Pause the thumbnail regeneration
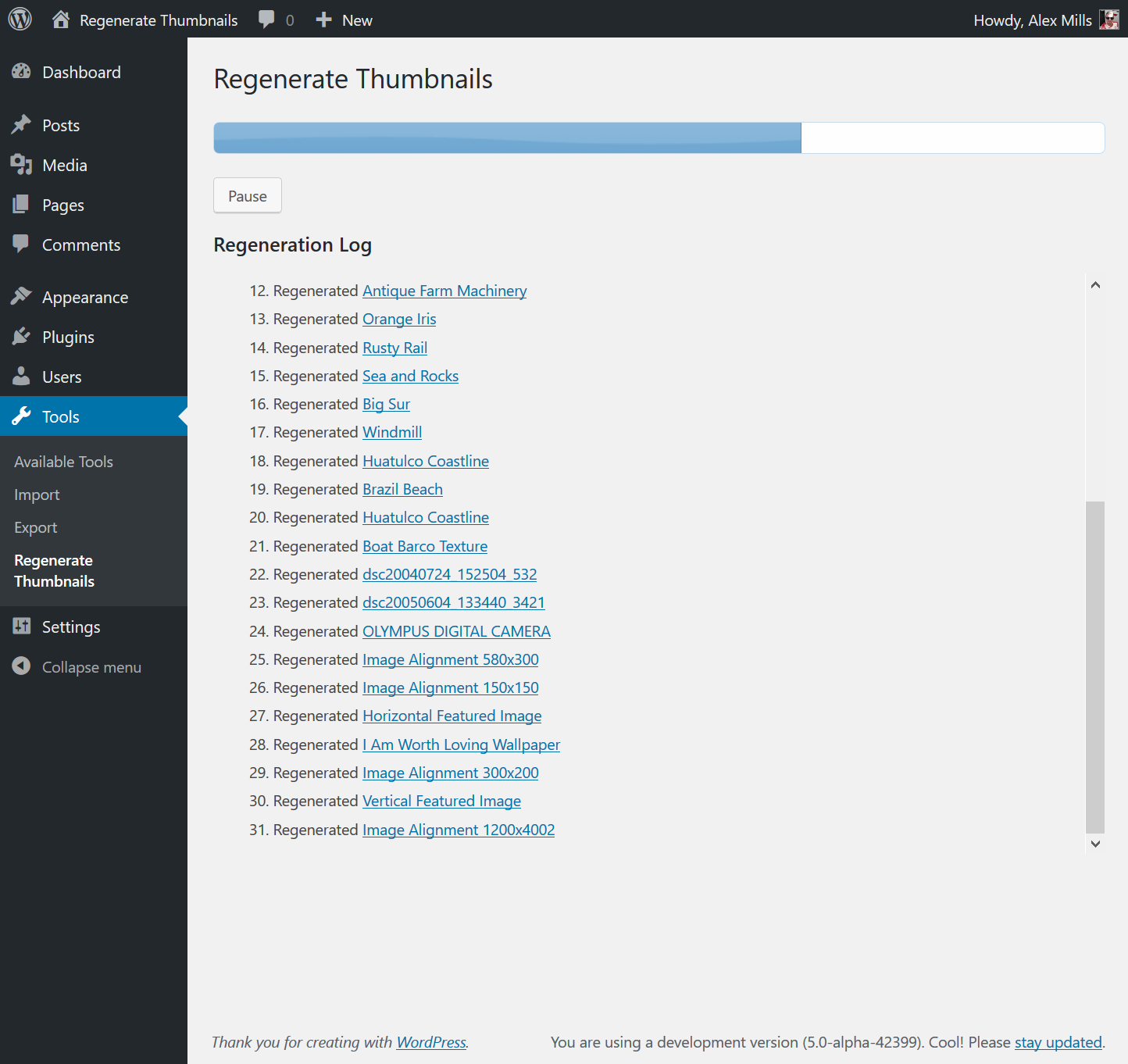1128x1064 pixels. click(248, 195)
